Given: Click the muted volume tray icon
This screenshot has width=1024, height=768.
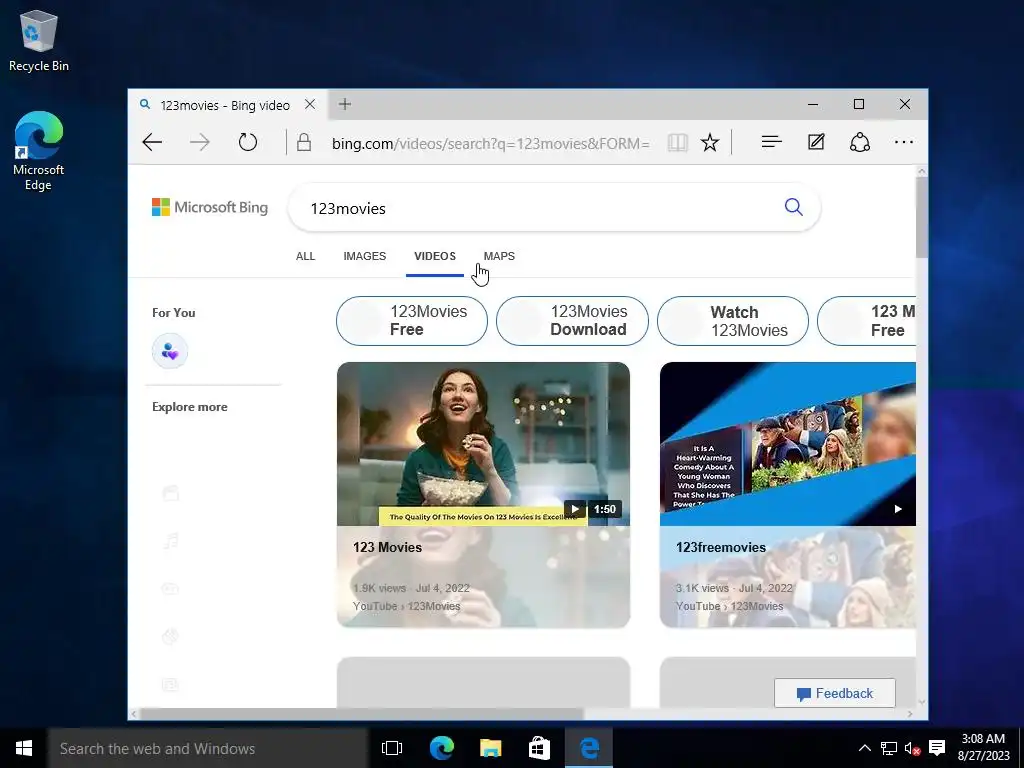Looking at the screenshot, I should (x=912, y=748).
